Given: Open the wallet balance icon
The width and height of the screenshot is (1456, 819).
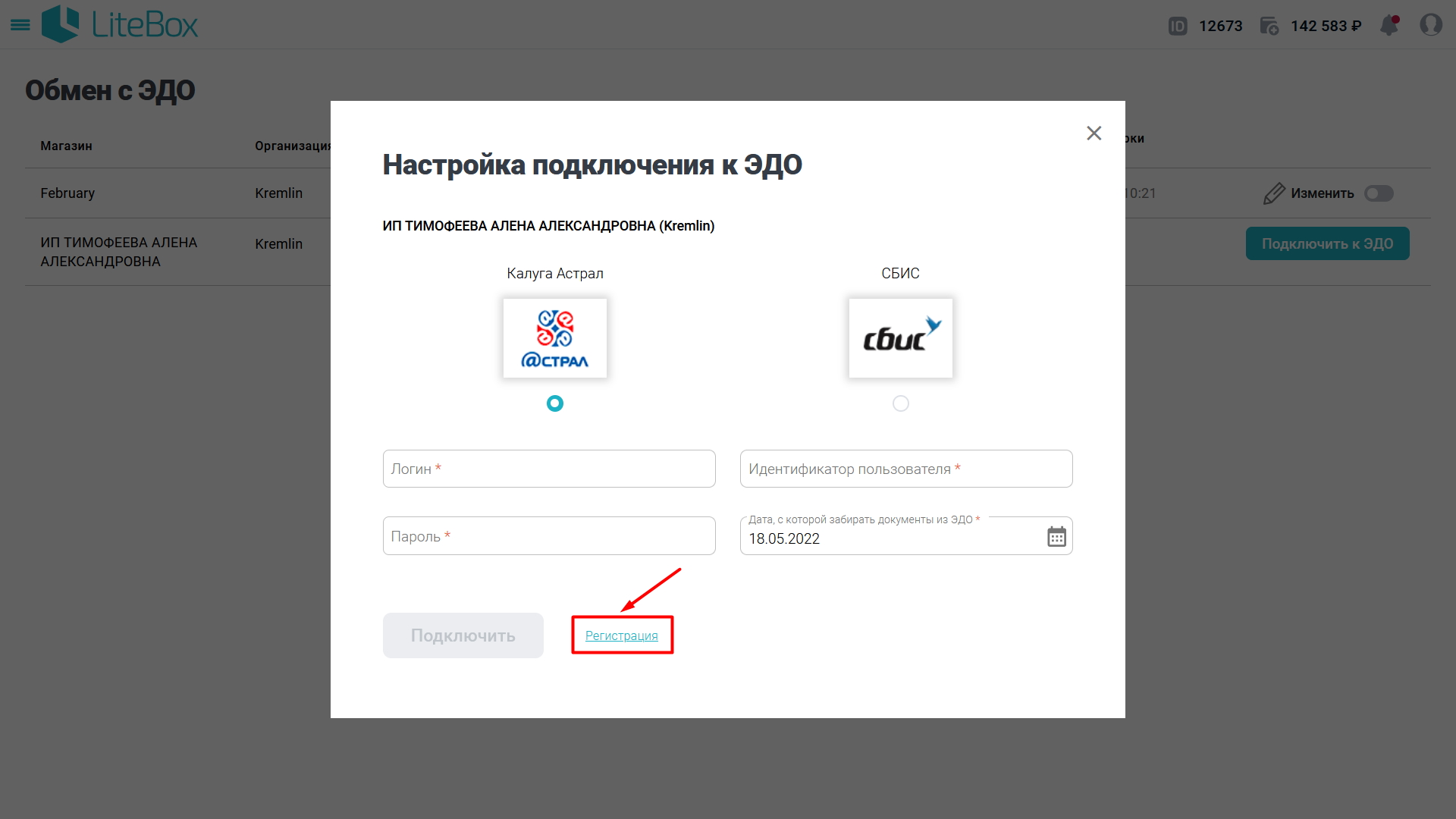Looking at the screenshot, I should click(1269, 27).
